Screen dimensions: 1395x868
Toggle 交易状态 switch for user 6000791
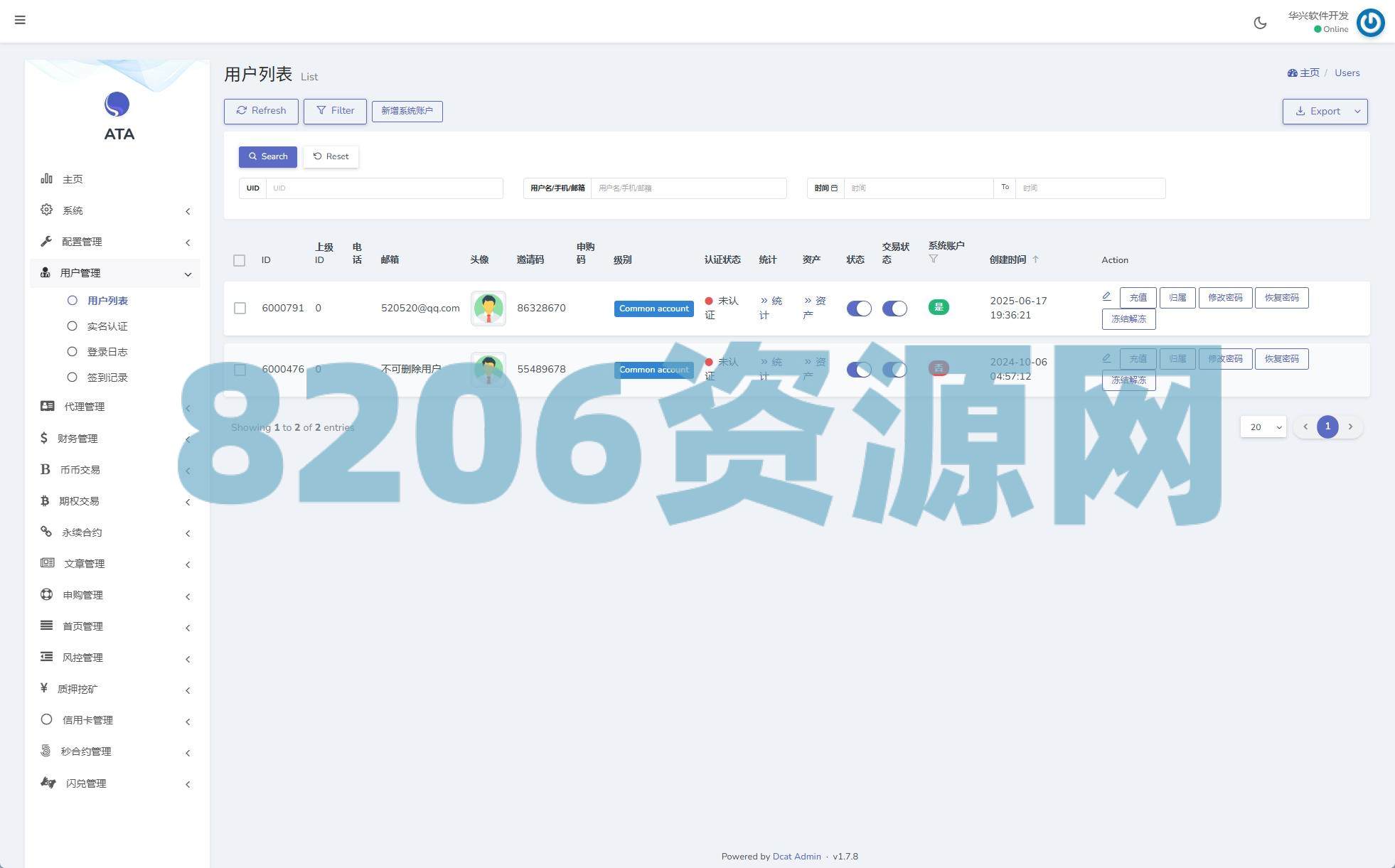click(894, 309)
